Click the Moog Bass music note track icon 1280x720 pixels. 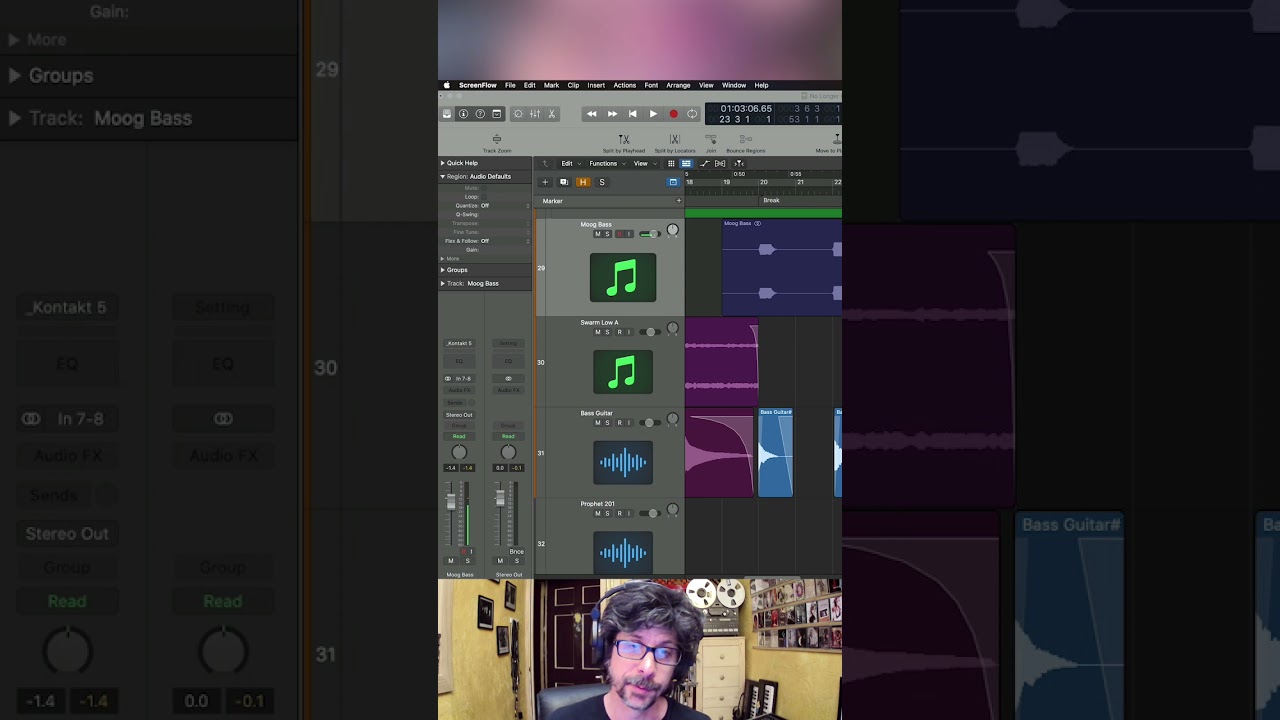coord(623,277)
